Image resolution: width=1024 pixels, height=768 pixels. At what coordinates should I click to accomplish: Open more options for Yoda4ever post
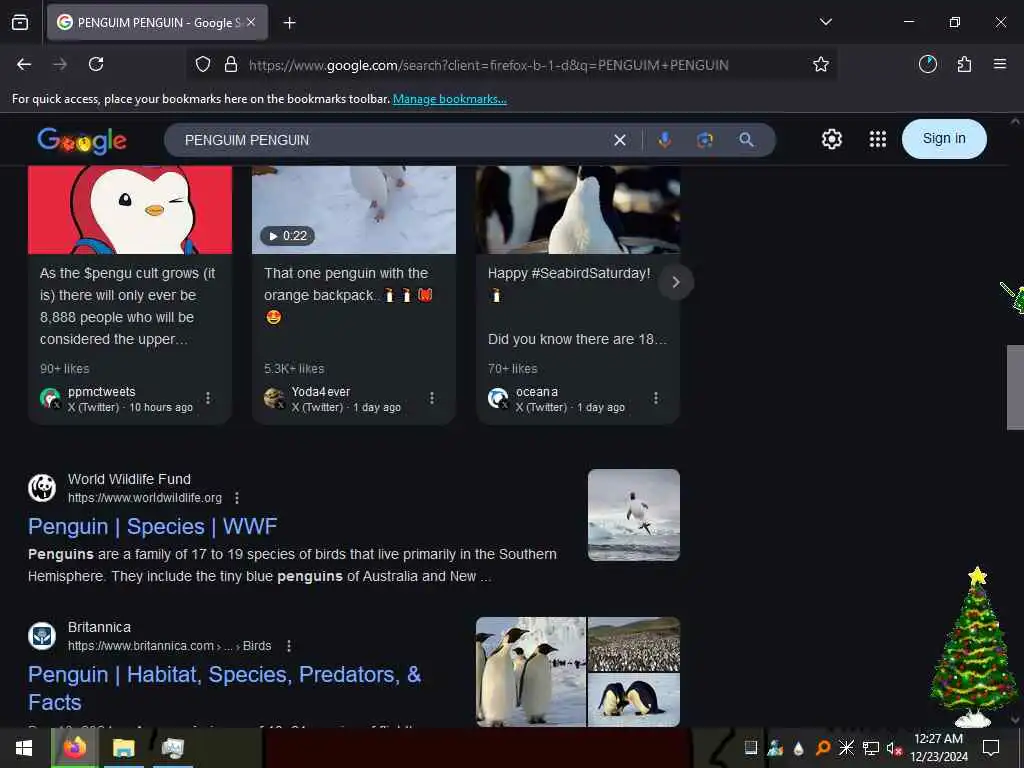[x=432, y=398]
